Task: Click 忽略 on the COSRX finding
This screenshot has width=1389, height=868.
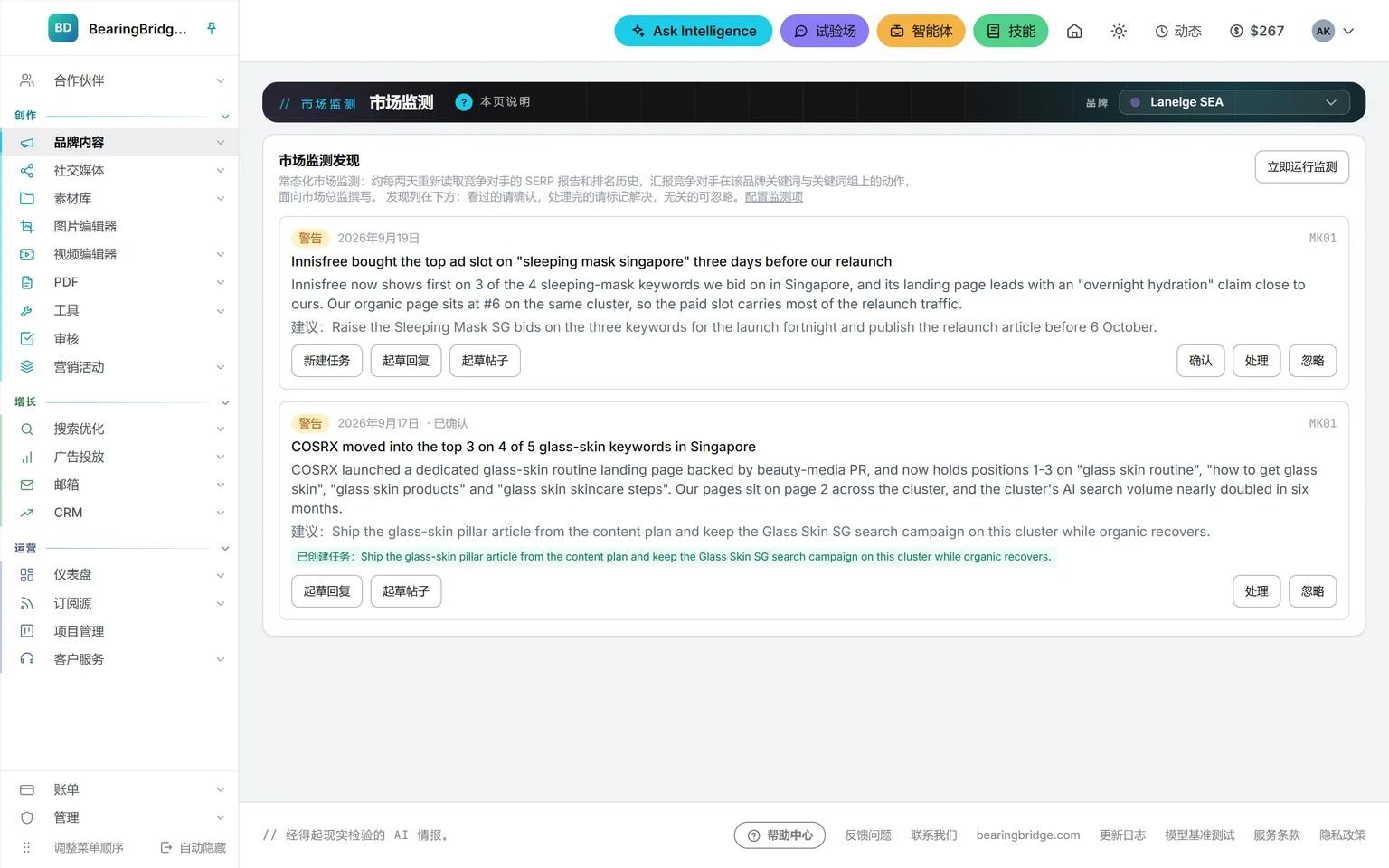Action: click(x=1313, y=591)
